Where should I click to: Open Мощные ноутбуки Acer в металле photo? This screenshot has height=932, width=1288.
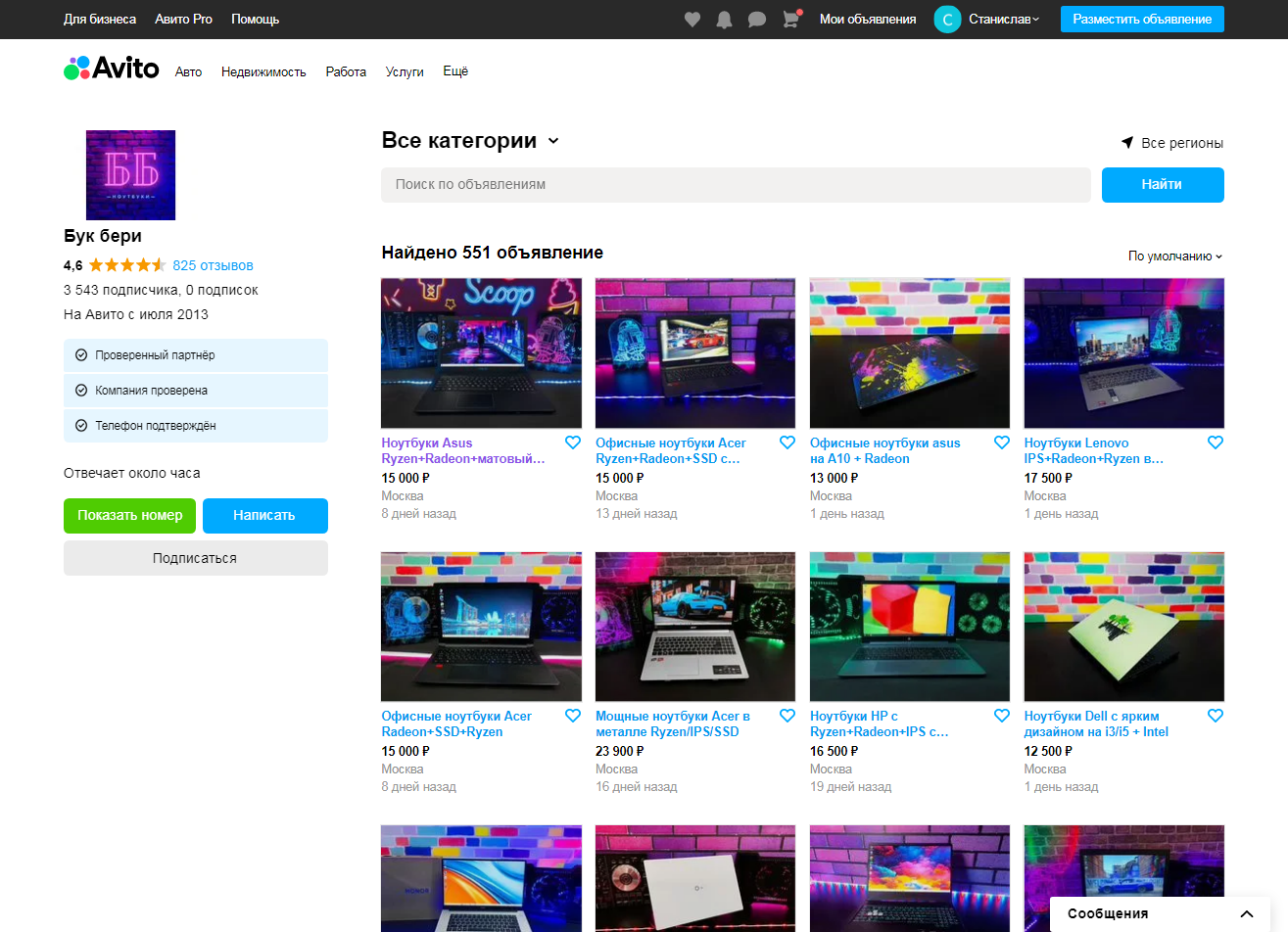695,627
